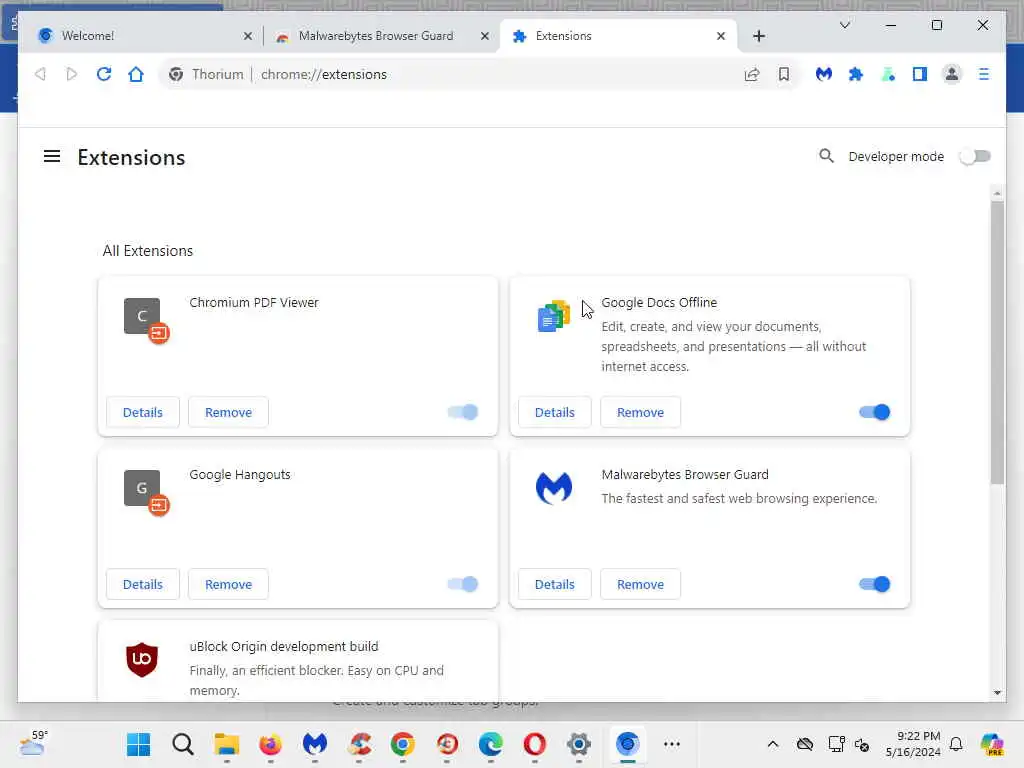Viewport: 1024px width, 768px height.
Task: Open the tab search dropdown
Action: tap(844, 25)
